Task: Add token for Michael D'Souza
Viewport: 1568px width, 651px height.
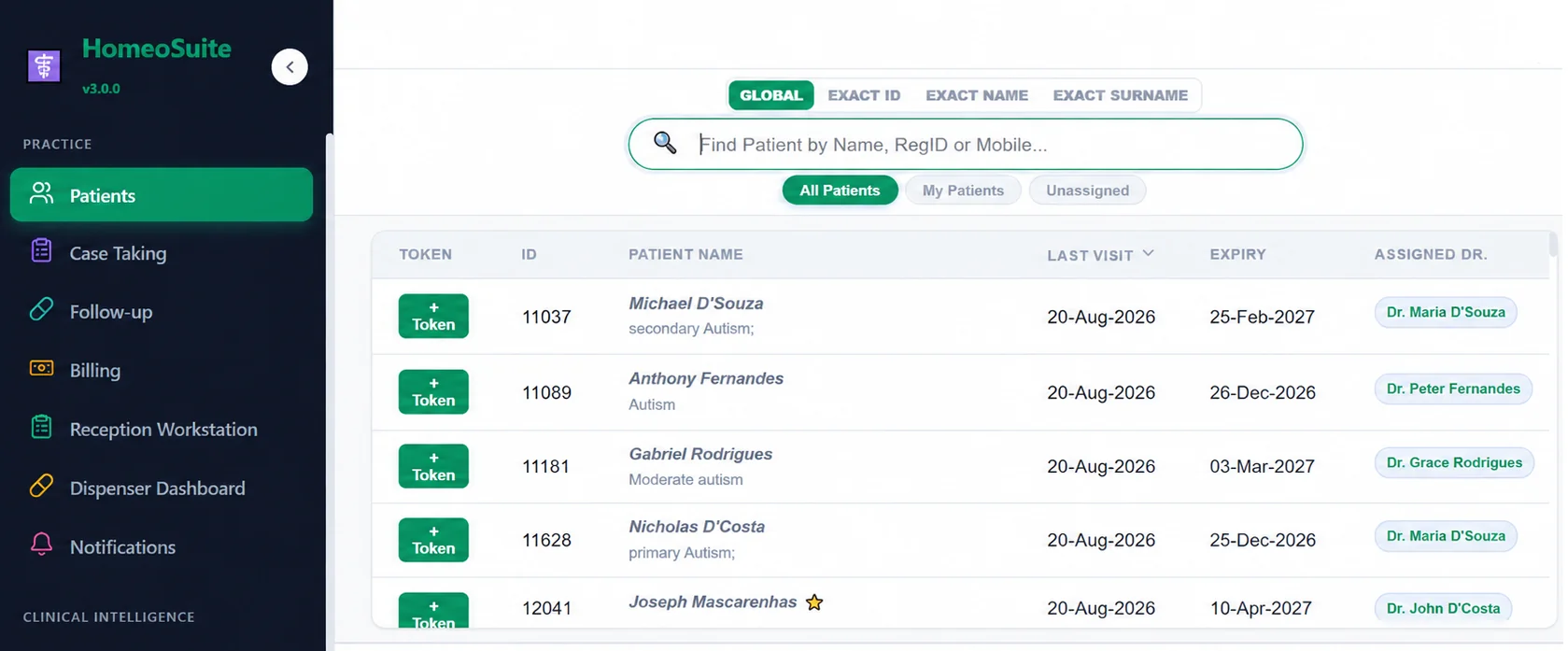Action: 433,316
